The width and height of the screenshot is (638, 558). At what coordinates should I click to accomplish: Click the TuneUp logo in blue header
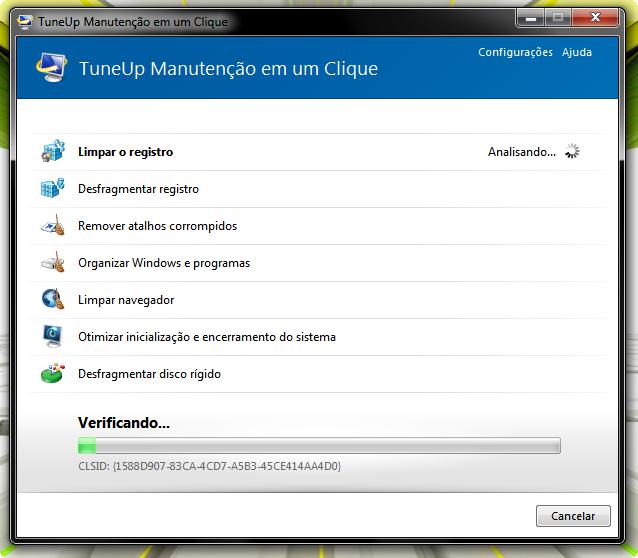[x=52, y=67]
